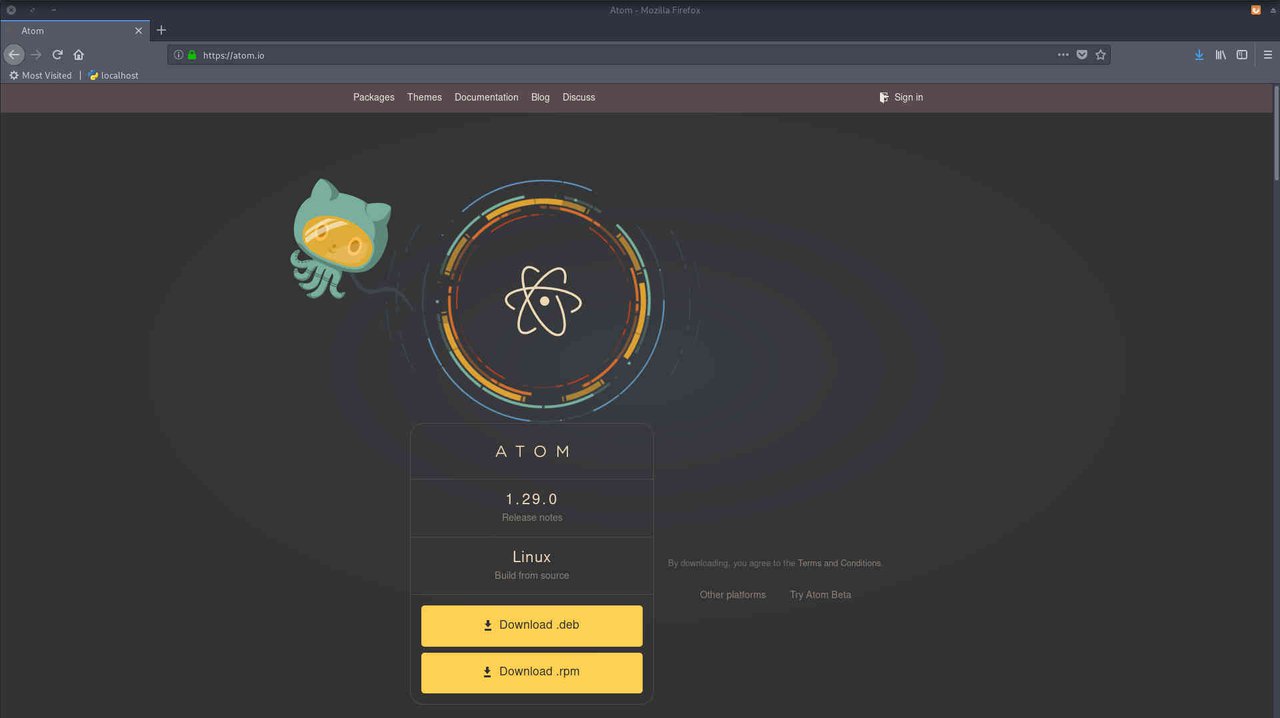Open the localhost bookmark
Screen dimensions: 1280x718
(x=113, y=75)
